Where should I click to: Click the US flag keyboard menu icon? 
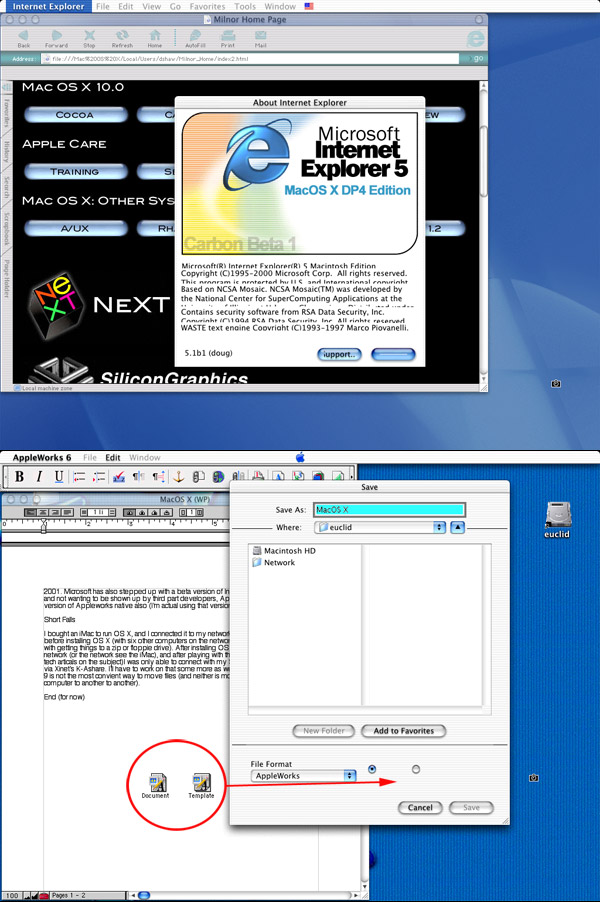(x=309, y=6)
